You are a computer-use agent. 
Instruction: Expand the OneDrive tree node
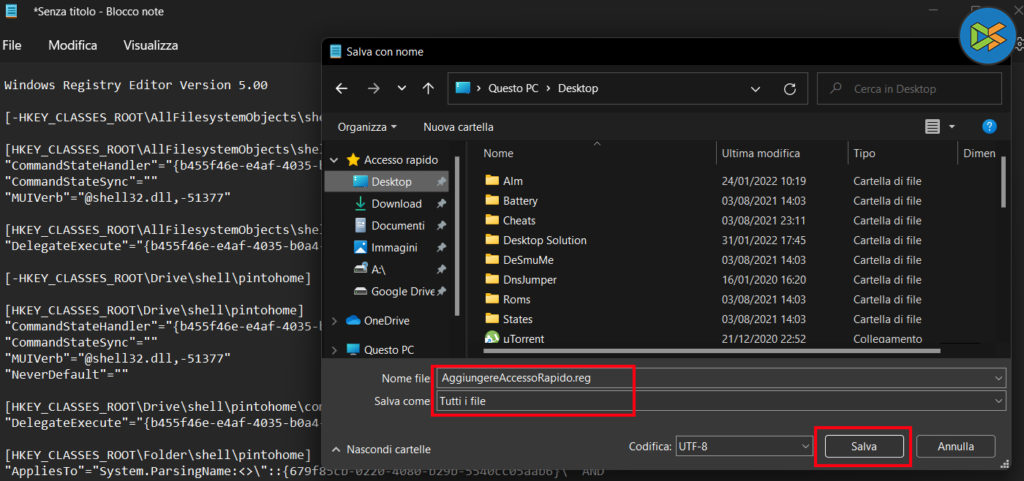(x=334, y=321)
